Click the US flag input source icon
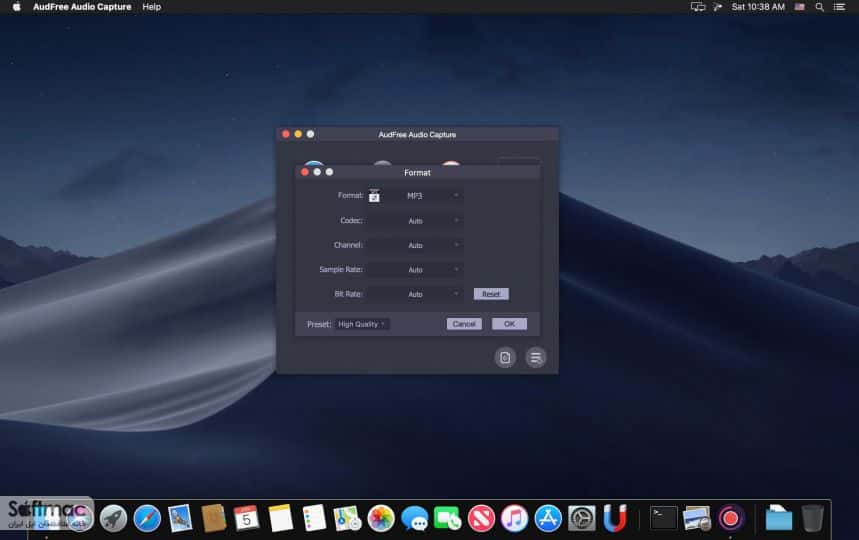This screenshot has width=859, height=540. (x=800, y=7)
